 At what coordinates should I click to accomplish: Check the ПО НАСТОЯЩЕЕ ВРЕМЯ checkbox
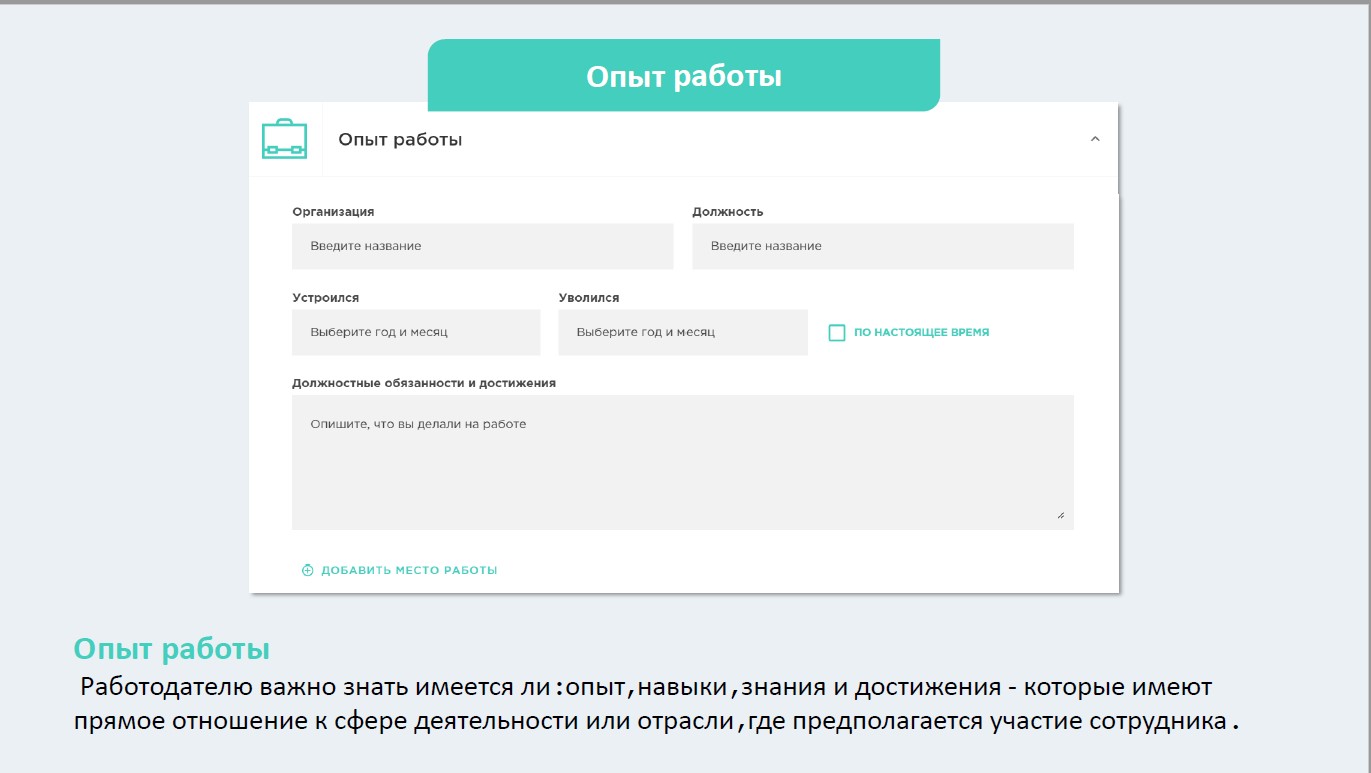pos(837,333)
